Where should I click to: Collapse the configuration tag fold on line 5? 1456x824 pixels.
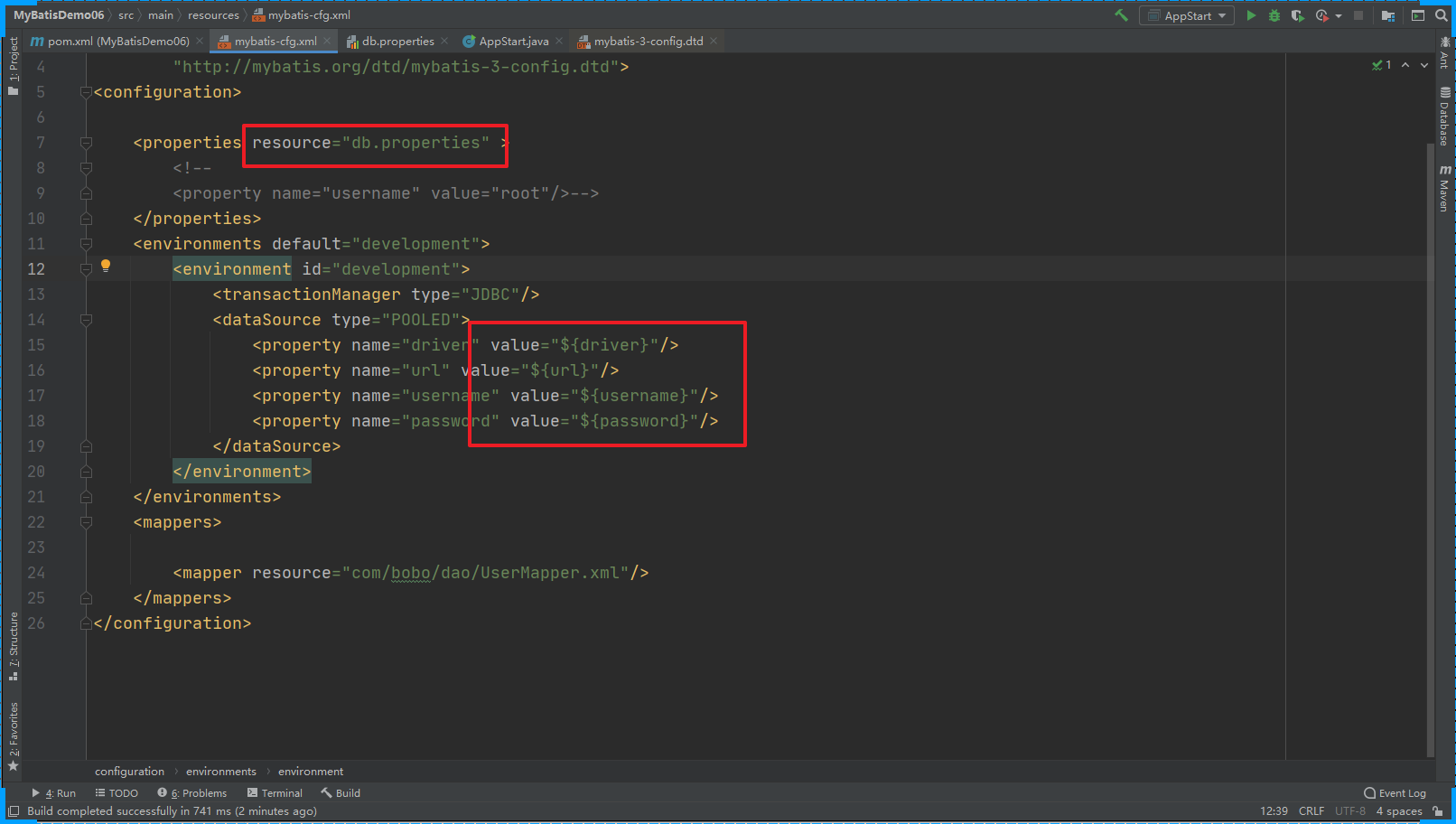pyautogui.click(x=86, y=92)
